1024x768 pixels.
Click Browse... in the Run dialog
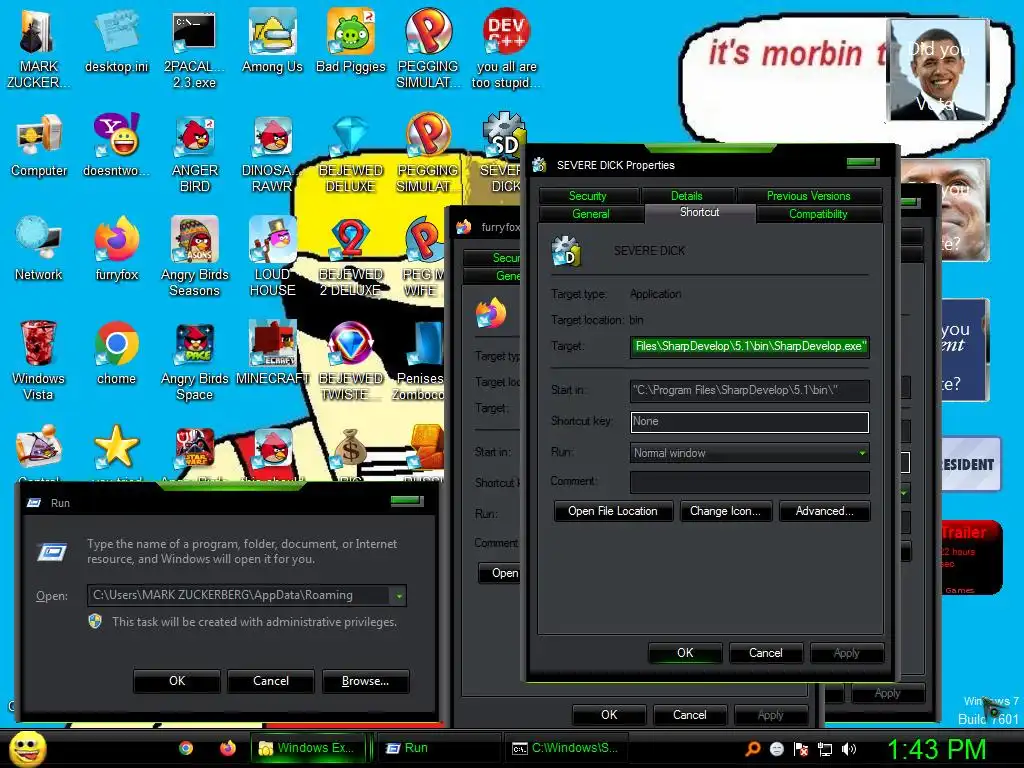pyautogui.click(x=366, y=680)
